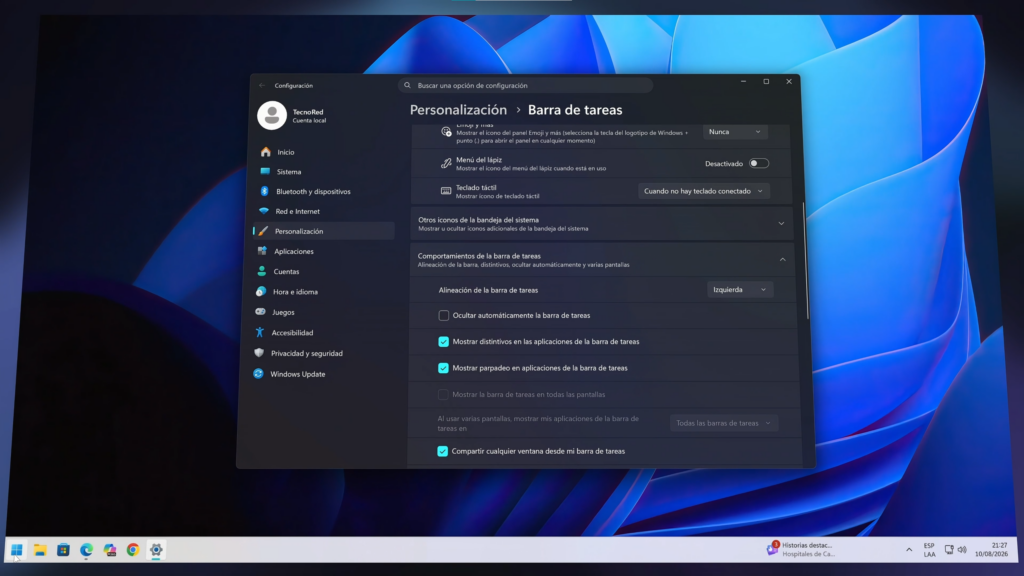Open File Explorer from the taskbar
1024x576 pixels.
[40, 550]
